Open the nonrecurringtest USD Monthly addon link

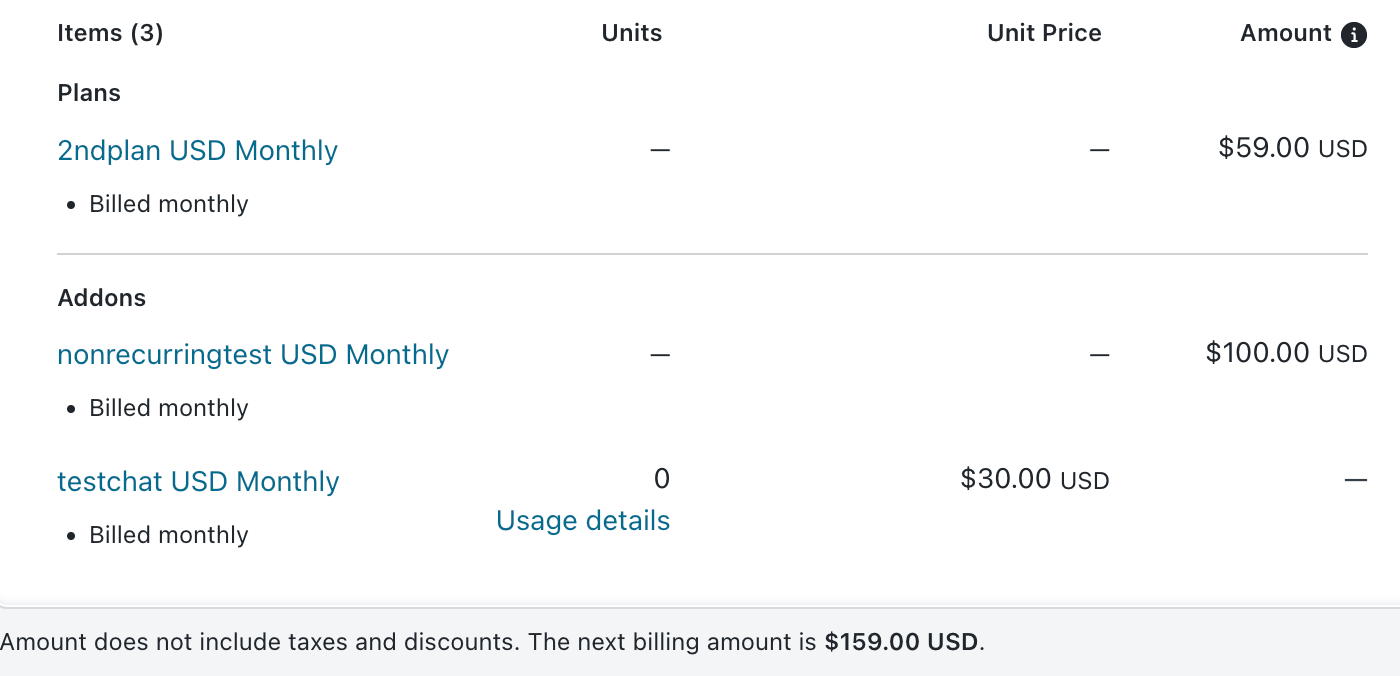253,355
